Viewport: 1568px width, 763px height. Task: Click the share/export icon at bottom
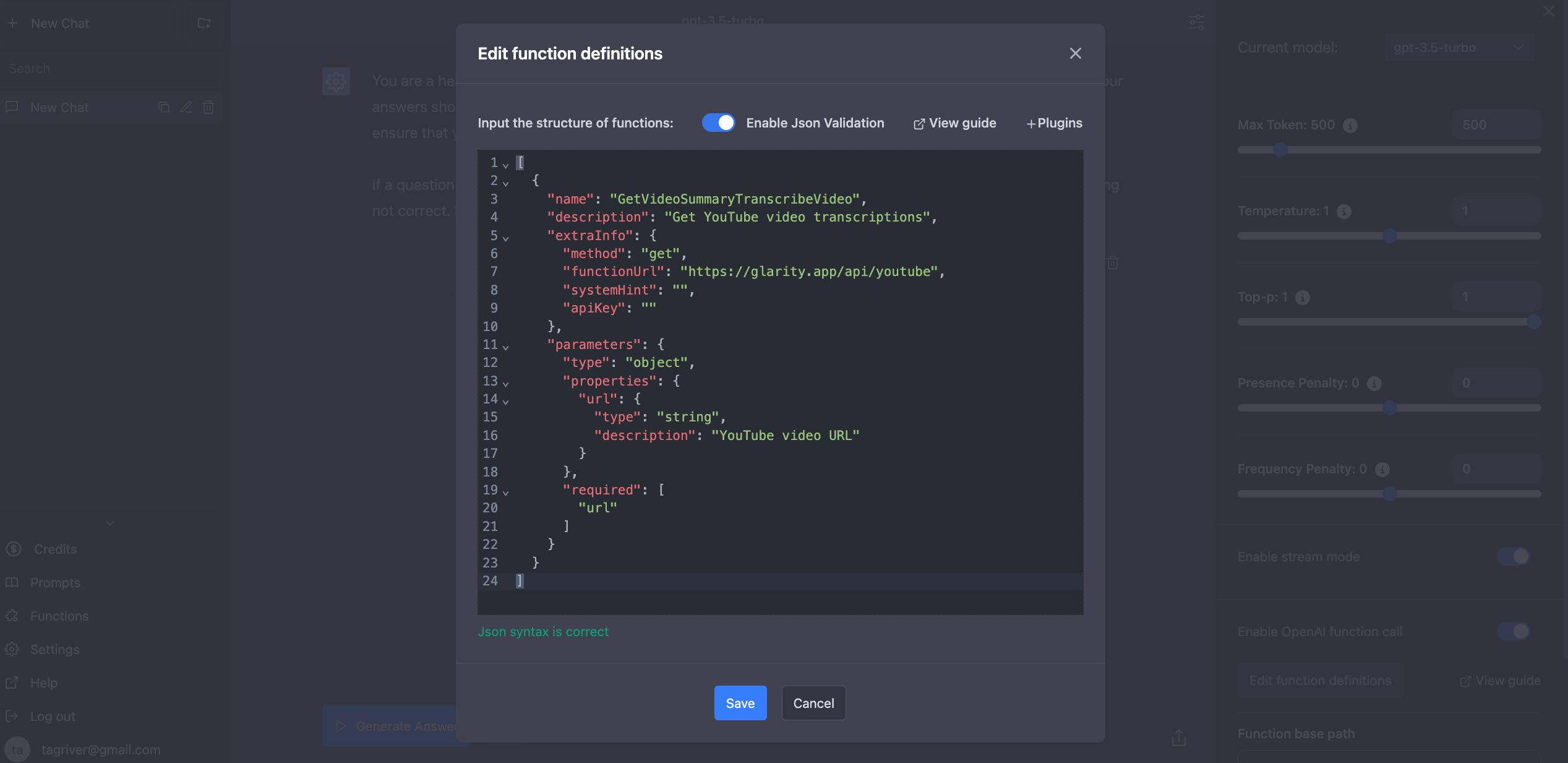coord(1178,738)
